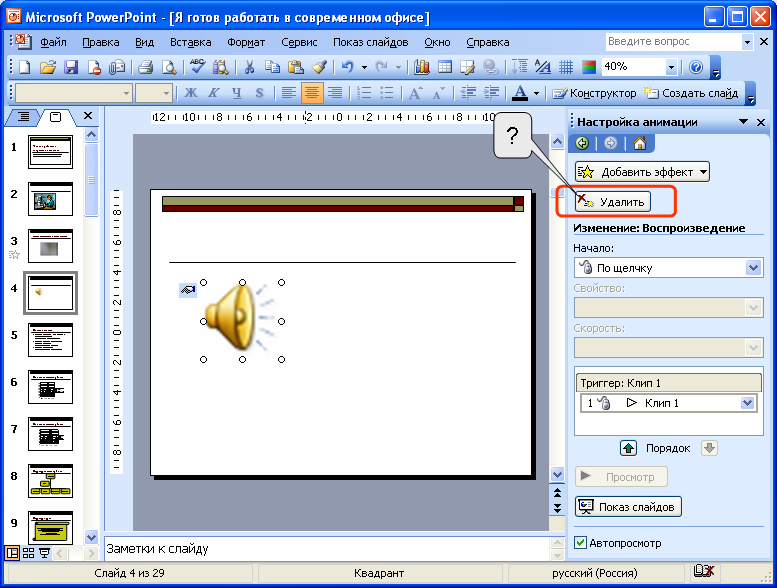Screen dimensions: 777x588
Task: Open the Undo history dropdown arrow
Action: (x=364, y=67)
